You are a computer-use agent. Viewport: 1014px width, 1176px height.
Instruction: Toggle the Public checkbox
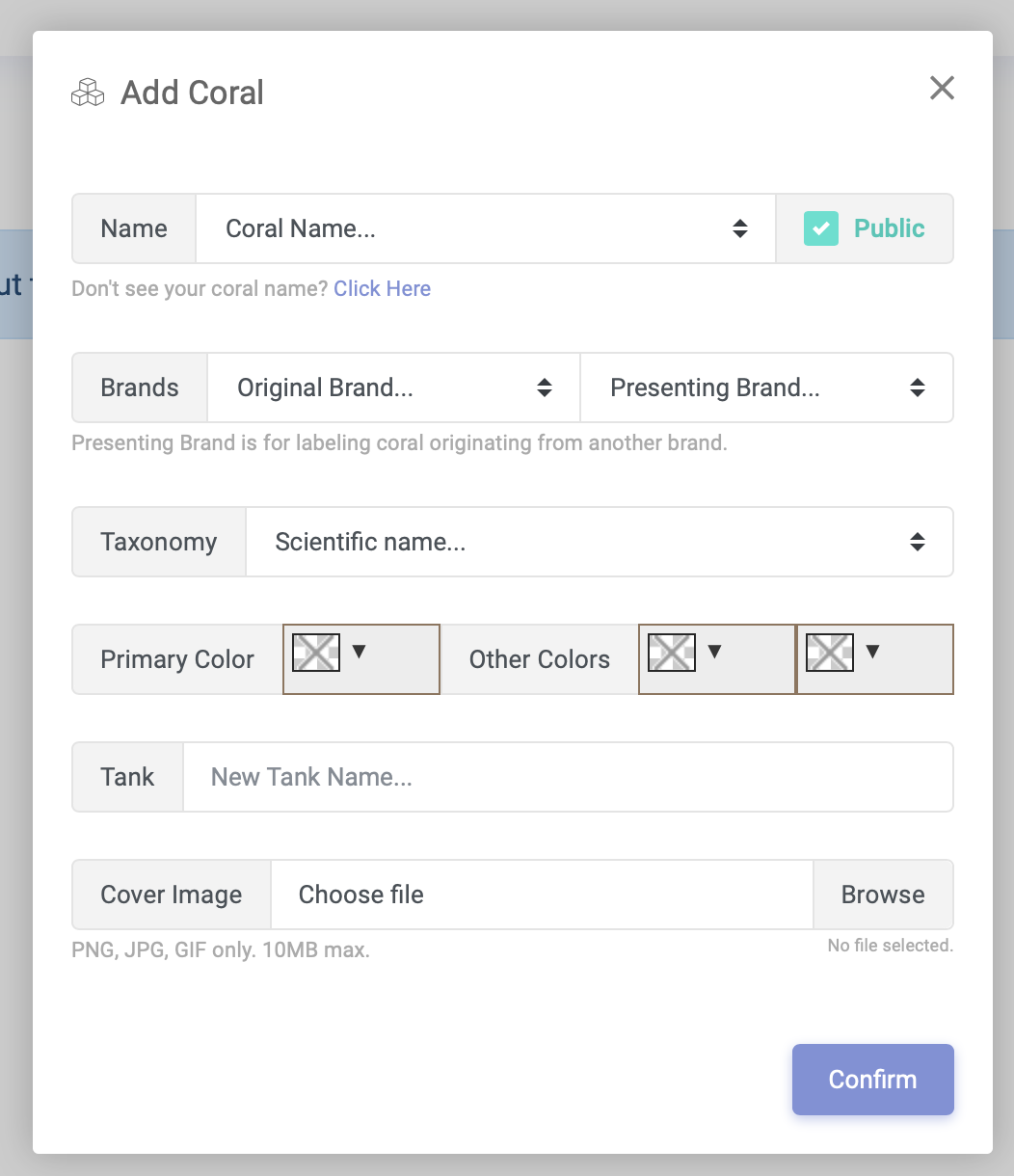point(820,228)
